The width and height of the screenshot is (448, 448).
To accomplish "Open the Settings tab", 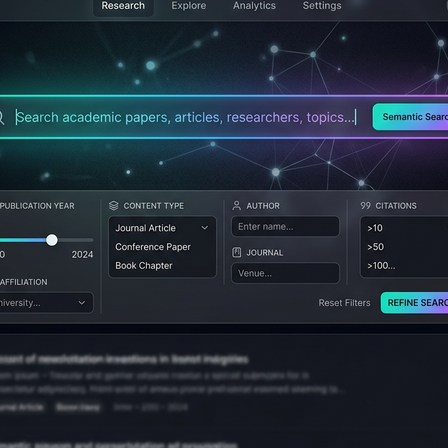I will pyautogui.click(x=322, y=6).
